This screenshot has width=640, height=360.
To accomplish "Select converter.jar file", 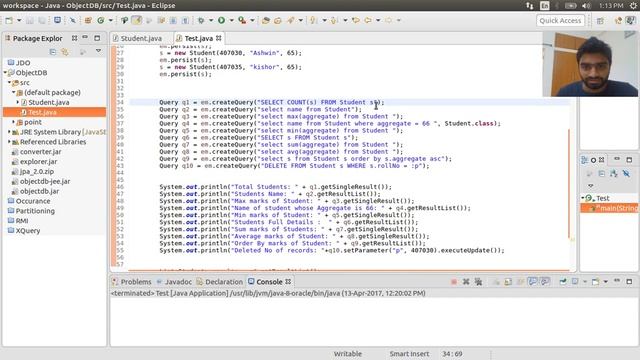I will point(36,152).
